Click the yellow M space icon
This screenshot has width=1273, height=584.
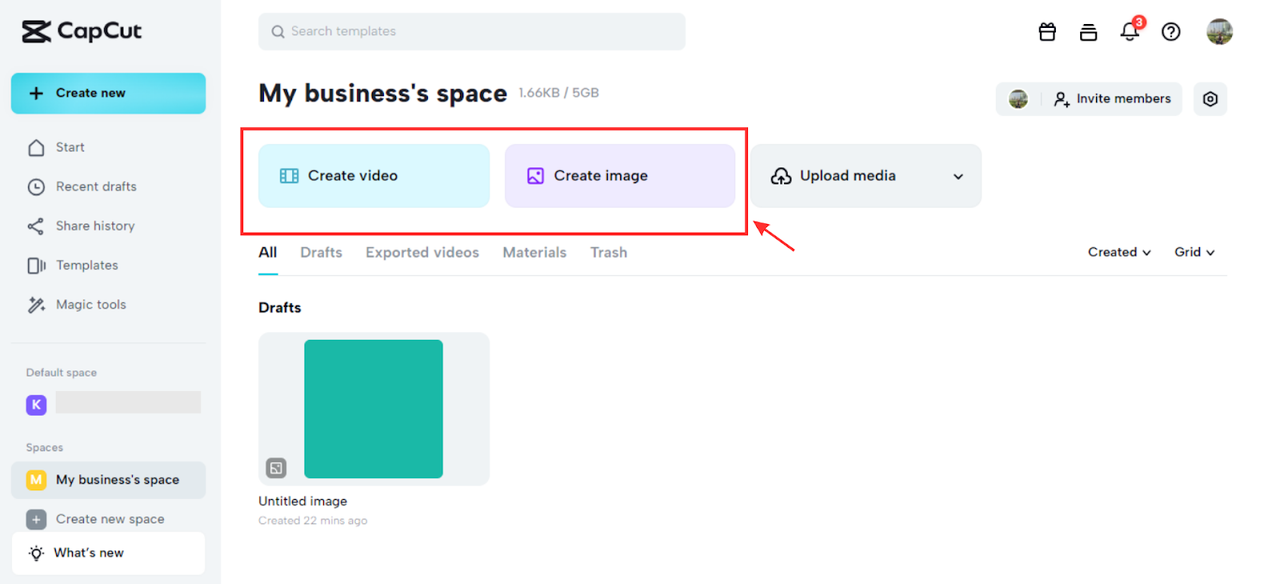click(x=36, y=480)
